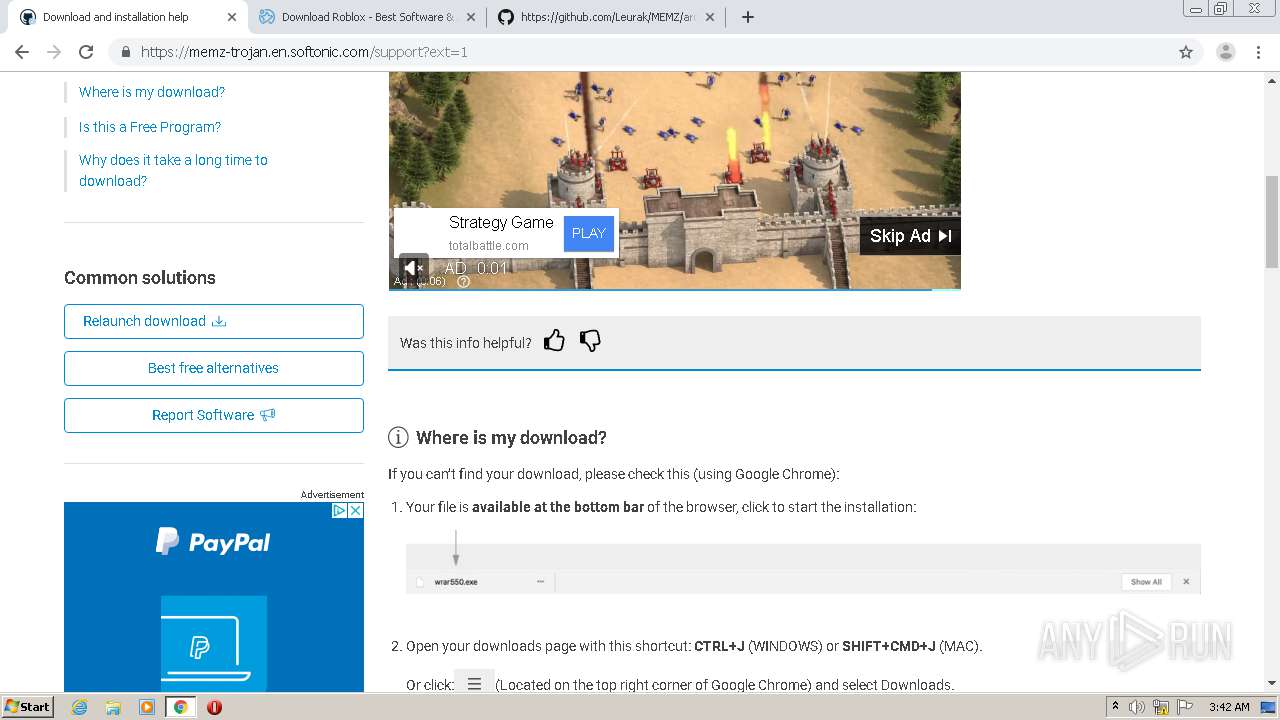This screenshot has height=720, width=1280.
Task: View site security lock info
Action: tap(125, 52)
